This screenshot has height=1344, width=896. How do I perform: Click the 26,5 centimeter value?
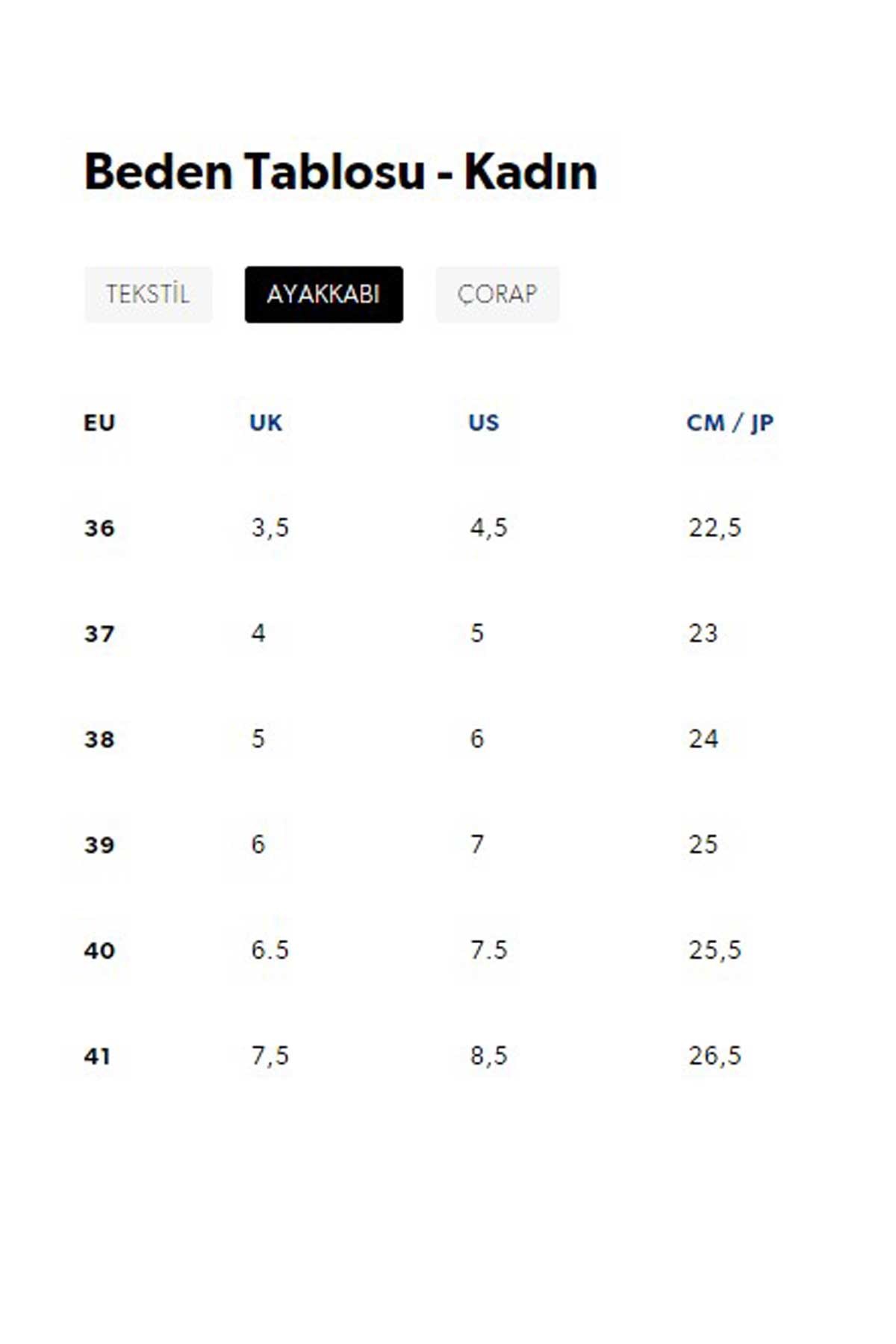click(x=715, y=1056)
